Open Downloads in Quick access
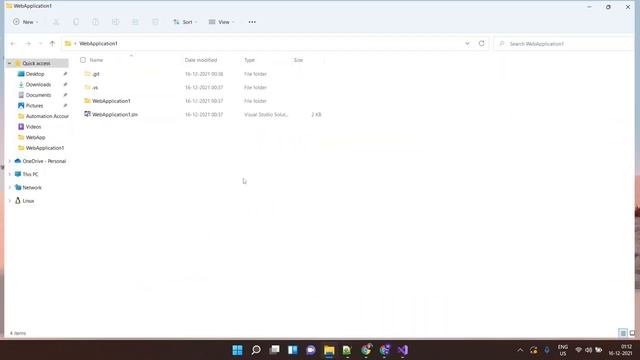Viewport: 640px width, 360px height. click(38, 84)
